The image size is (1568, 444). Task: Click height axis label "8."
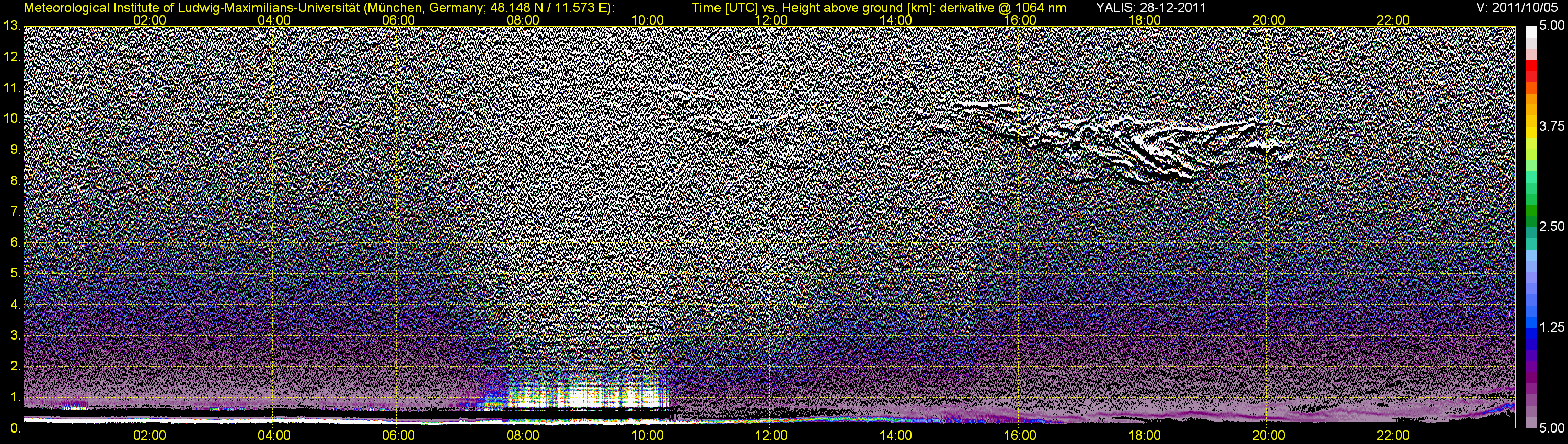pyautogui.click(x=15, y=181)
